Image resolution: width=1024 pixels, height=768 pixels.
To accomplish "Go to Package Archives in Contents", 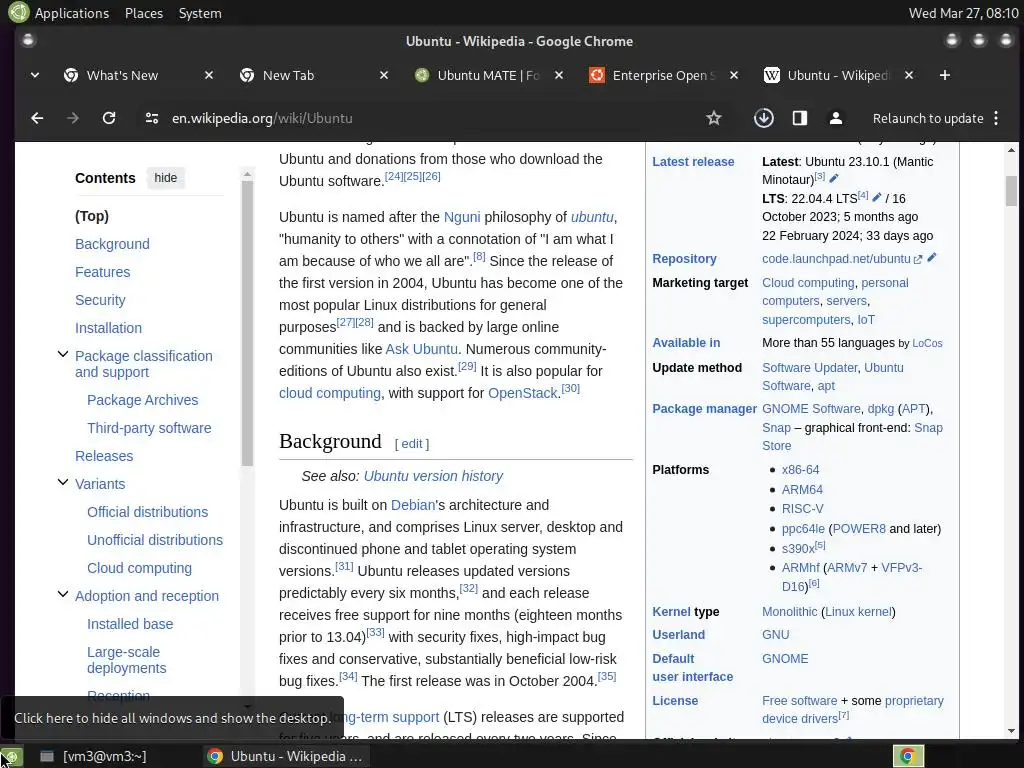I will coord(142,400).
